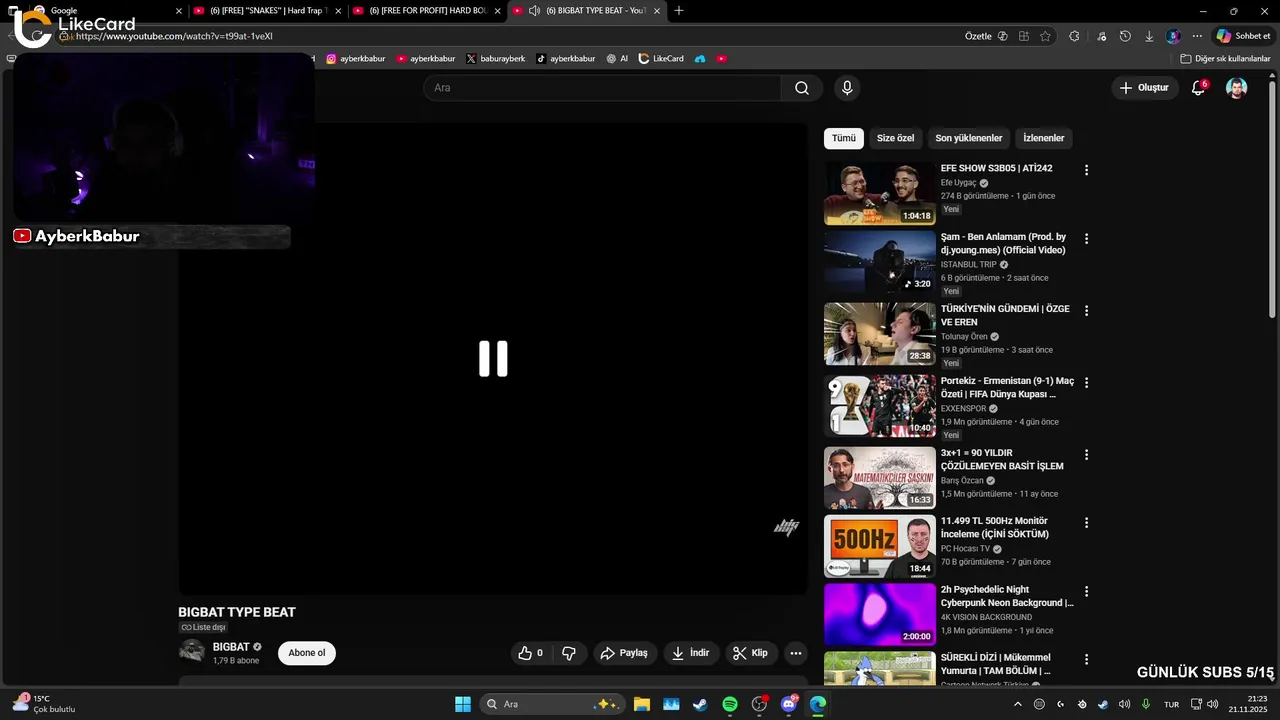Open options for SÜREKLİ DİZİ video
This screenshot has width=1280, height=720.
1086,660
